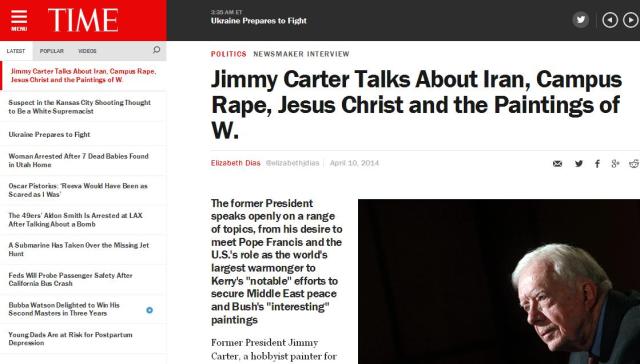Open @elizabethjdias Twitter handle
640x364 pixels.
292,163
